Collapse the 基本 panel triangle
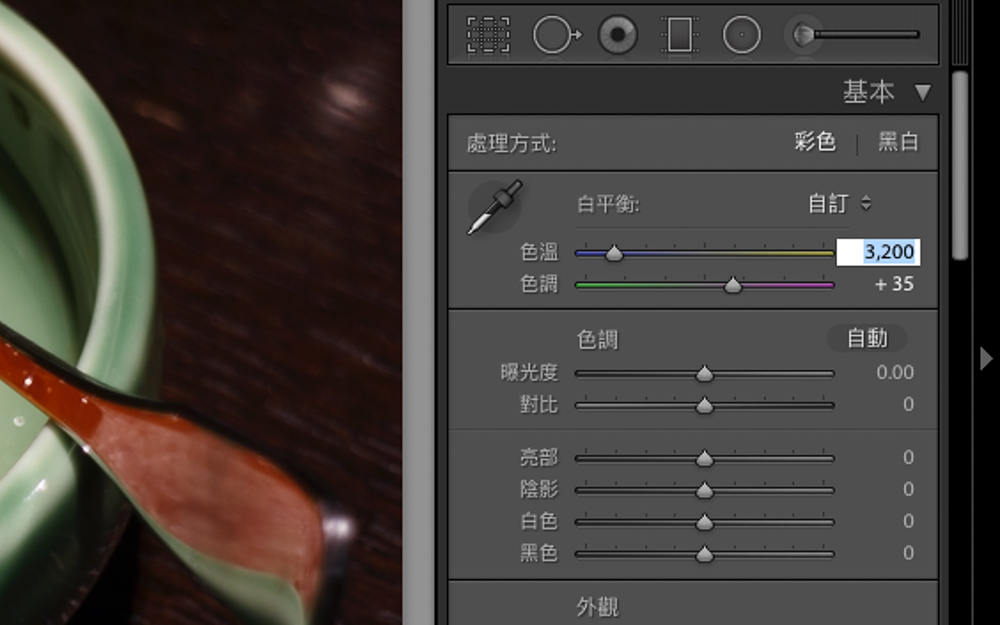1000x625 pixels. 922,93
